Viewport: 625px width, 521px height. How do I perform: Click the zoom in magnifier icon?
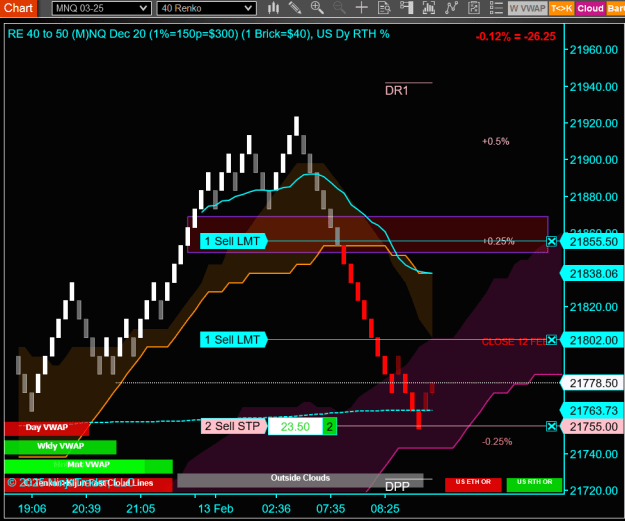(x=317, y=8)
